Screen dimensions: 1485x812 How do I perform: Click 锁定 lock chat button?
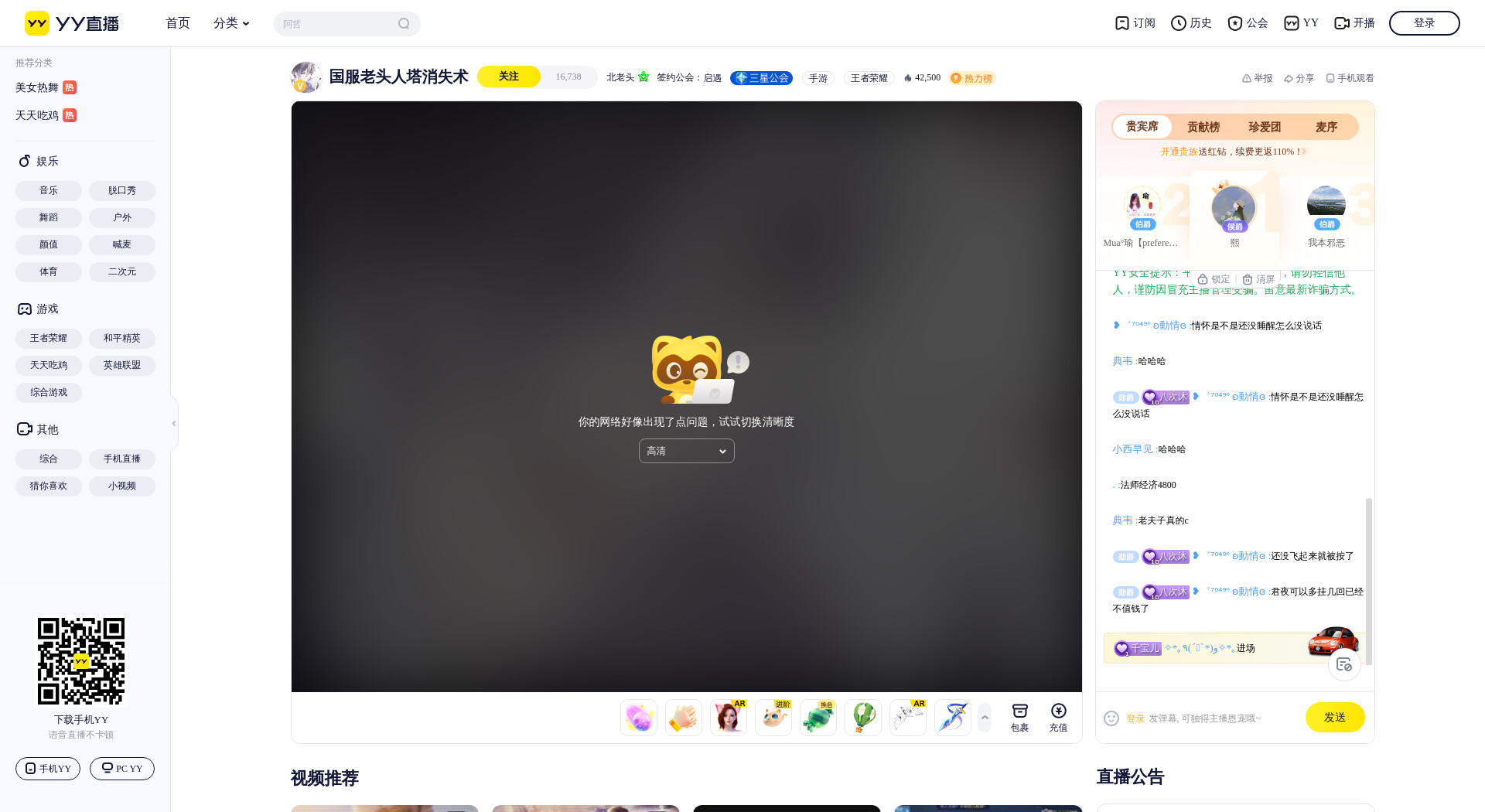tap(1214, 279)
